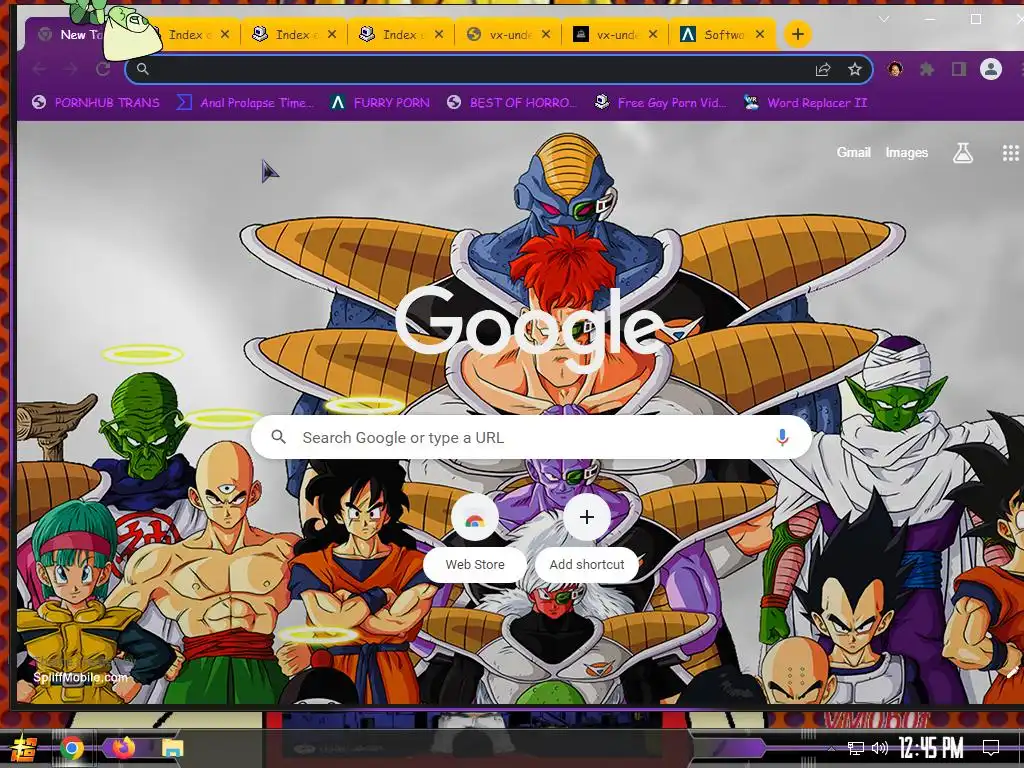
Task: Switch to the Softwa tab
Action: pos(722,35)
